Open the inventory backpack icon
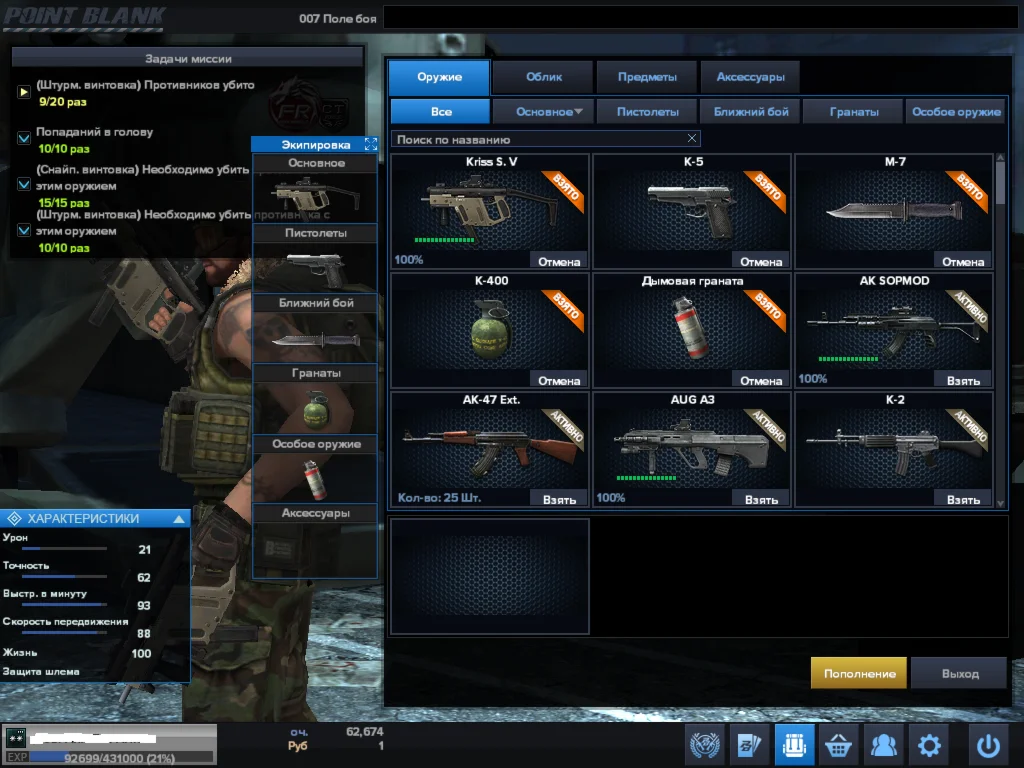 coord(794,745)
